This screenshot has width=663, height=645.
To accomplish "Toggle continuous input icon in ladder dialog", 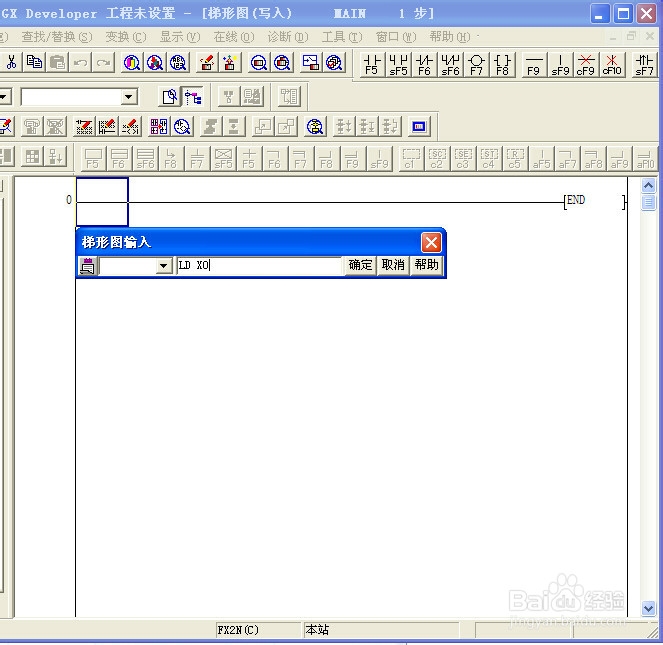I will coord(88,266).
